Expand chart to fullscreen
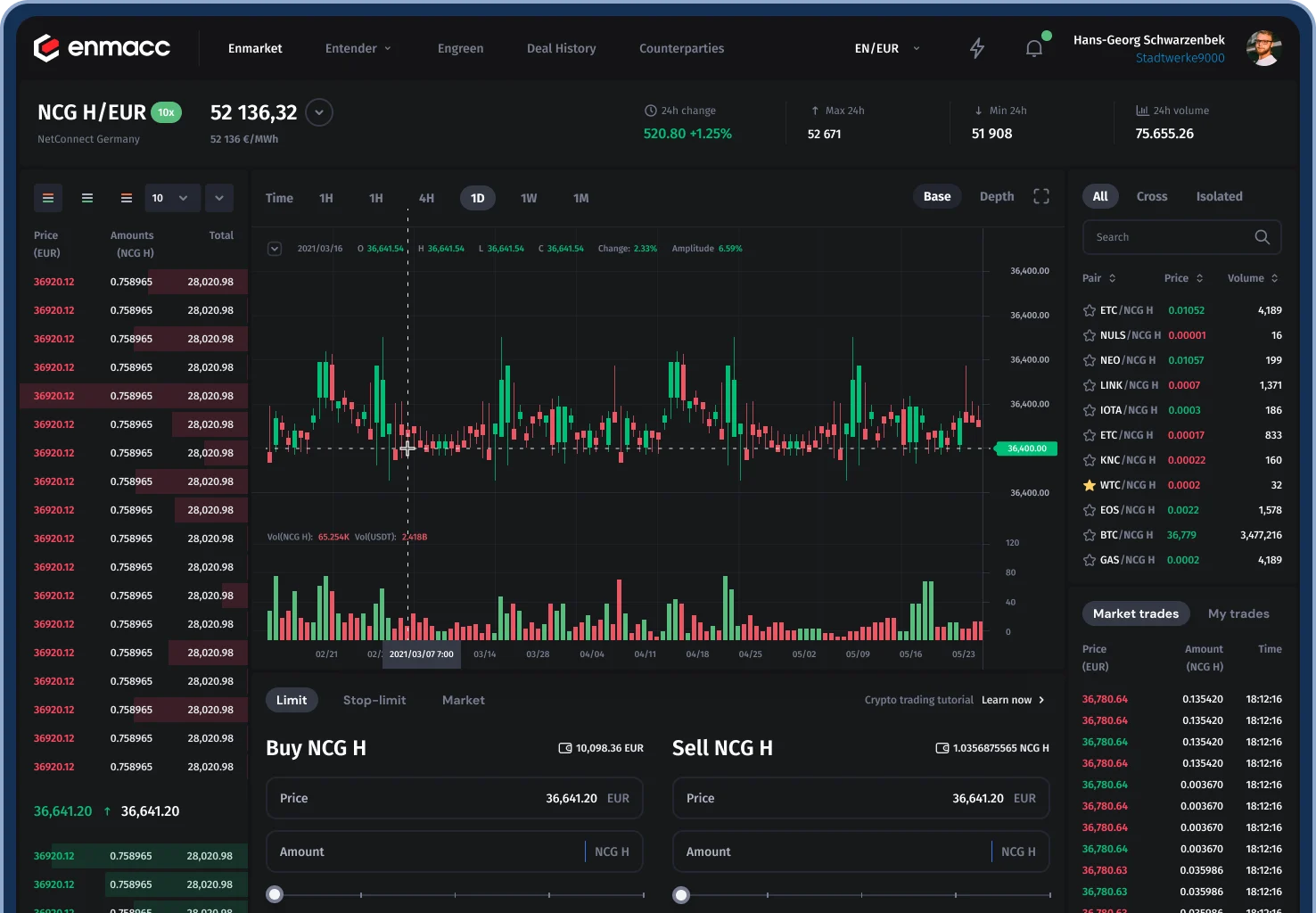Screen dimensions: 1316x913 1041,196
